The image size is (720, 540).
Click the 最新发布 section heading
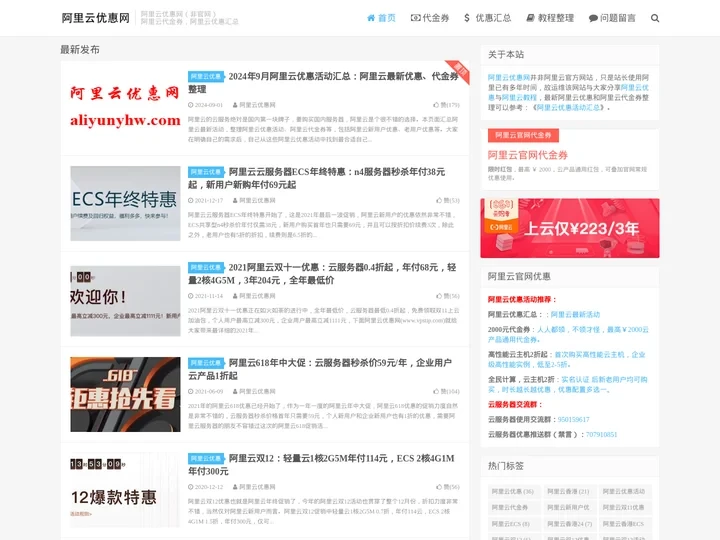[x=80, y=50]
